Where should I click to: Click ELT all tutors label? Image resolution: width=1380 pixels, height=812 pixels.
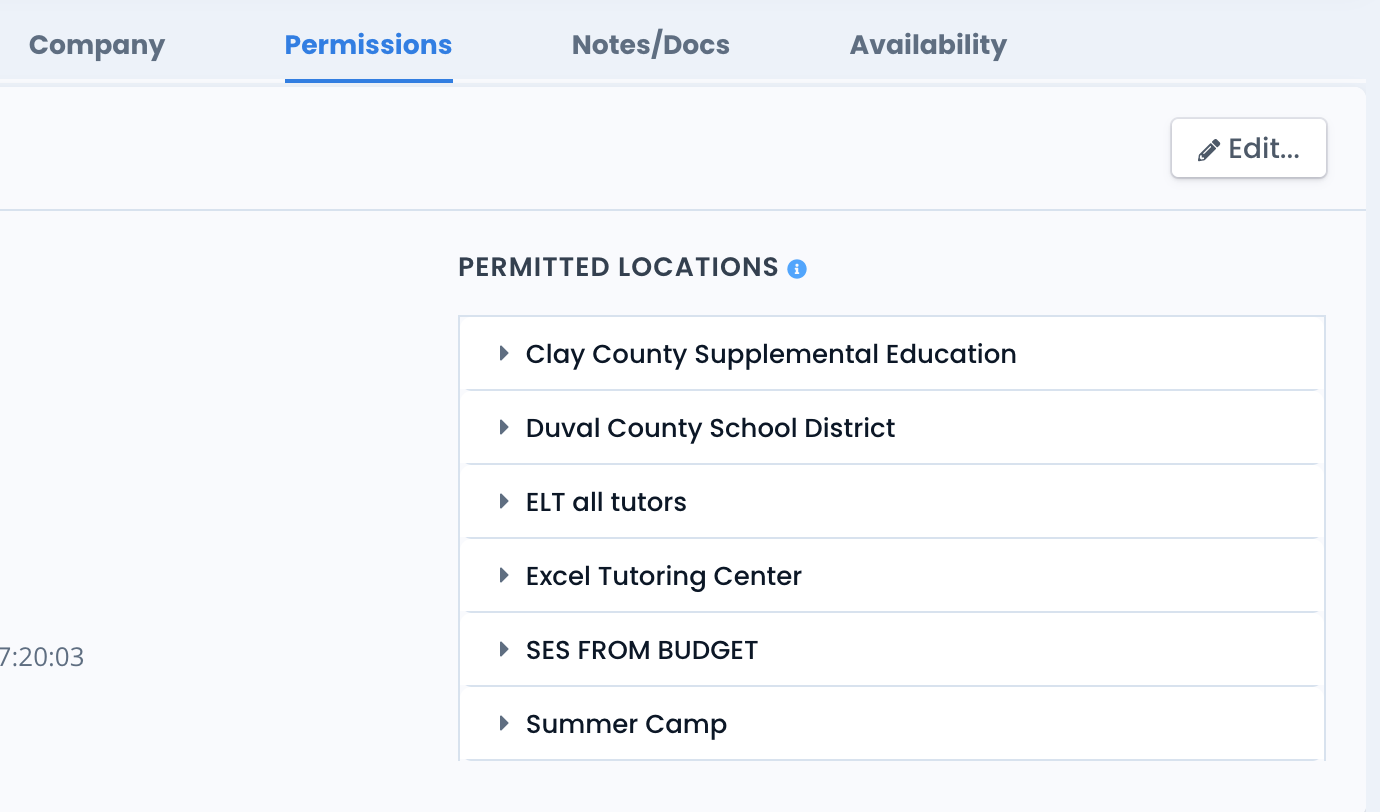click(606, 502)
